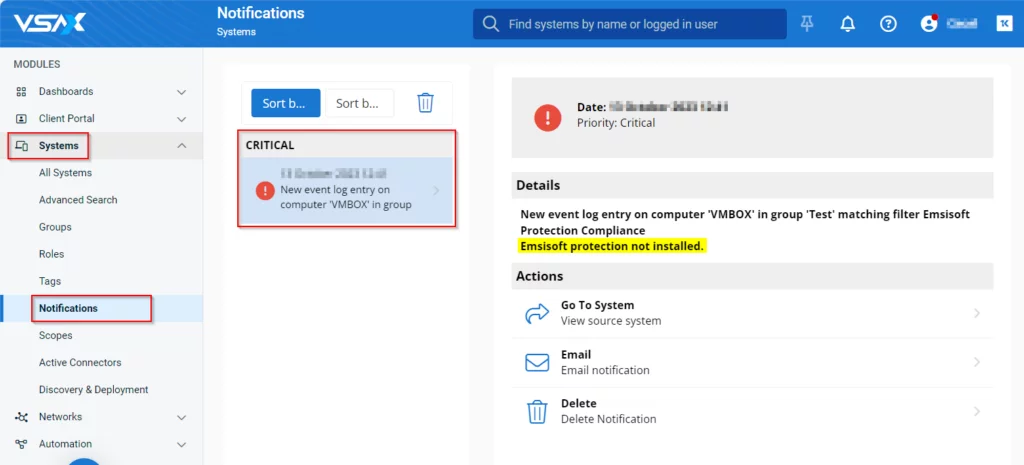The image size is (1024, 465).
Task: Click the Email envelope icon
Action: (x=537, y=362)
